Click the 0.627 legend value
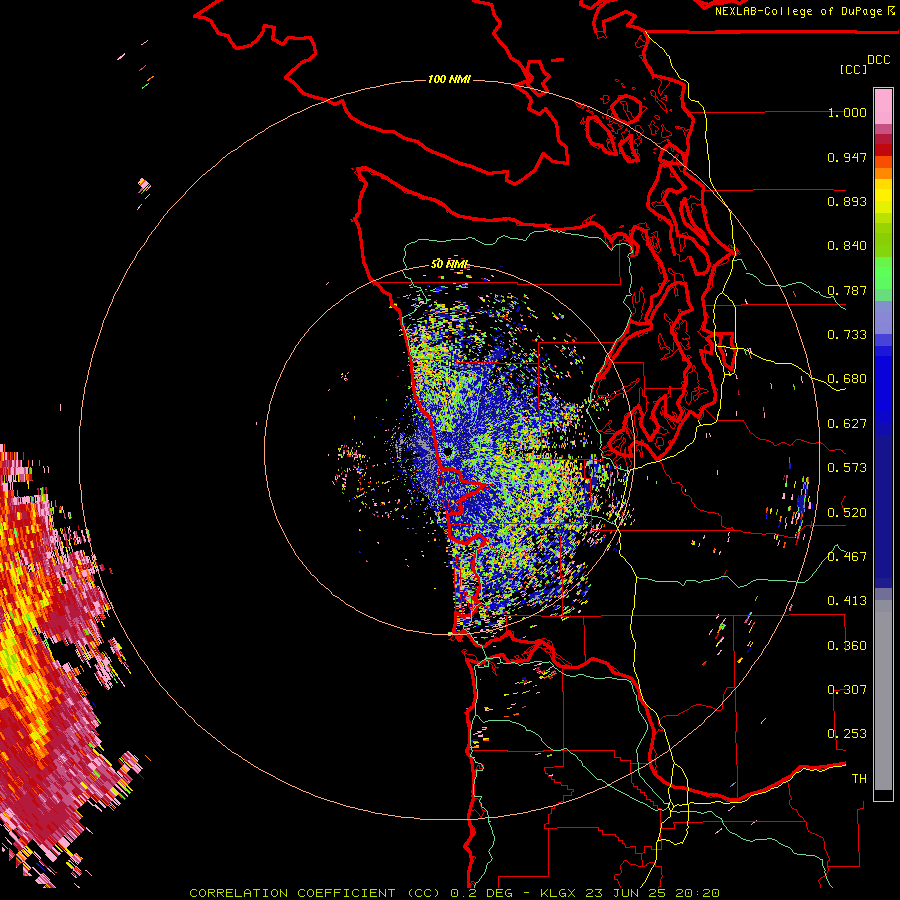 pos(847,424)
